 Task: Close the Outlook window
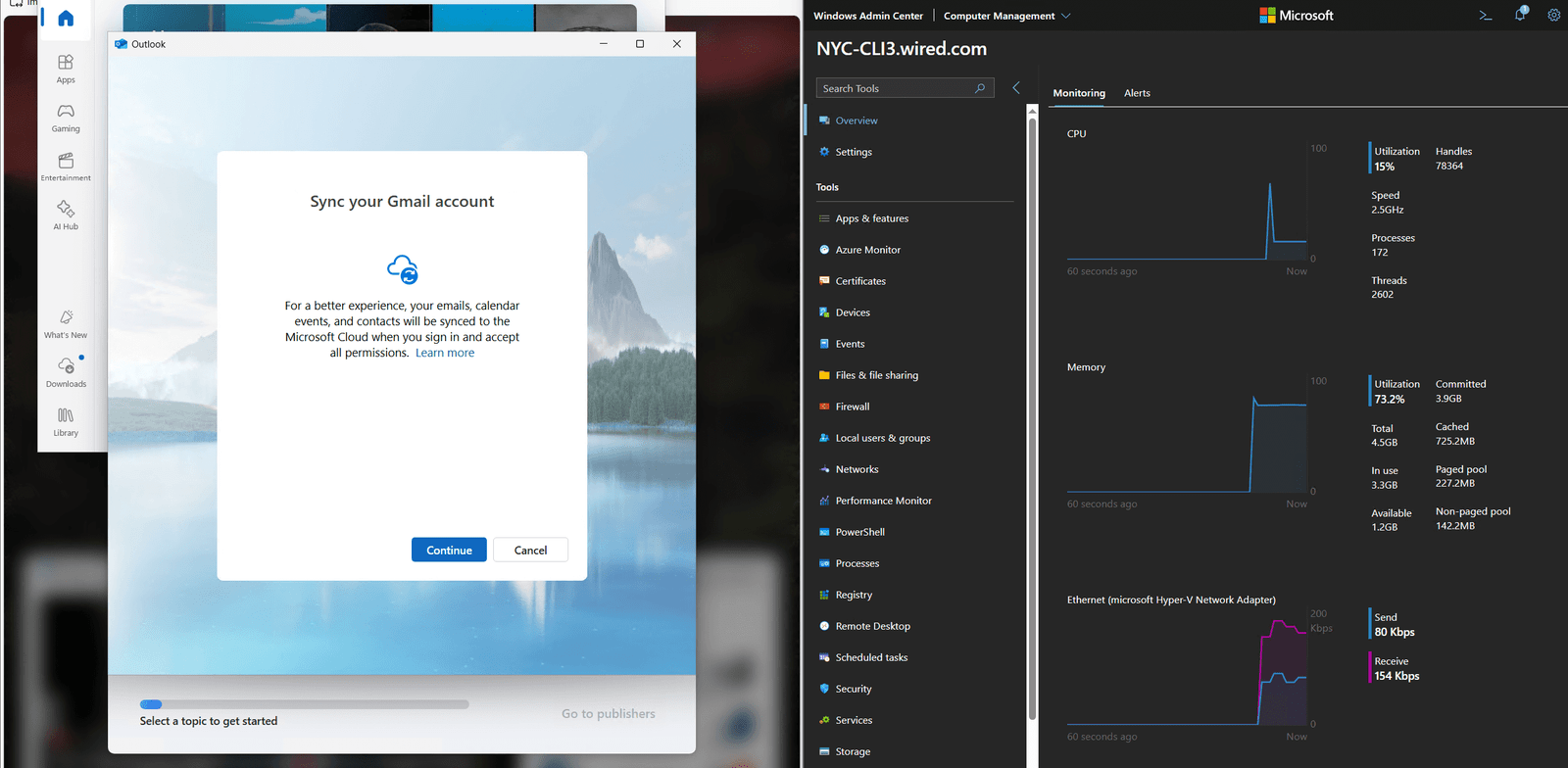676,44
